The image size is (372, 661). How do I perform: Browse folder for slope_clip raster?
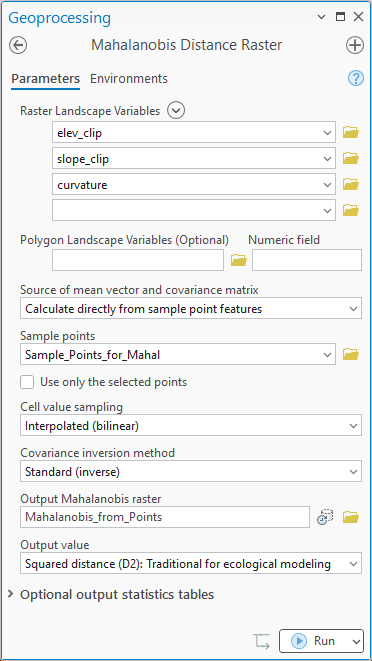350,159
